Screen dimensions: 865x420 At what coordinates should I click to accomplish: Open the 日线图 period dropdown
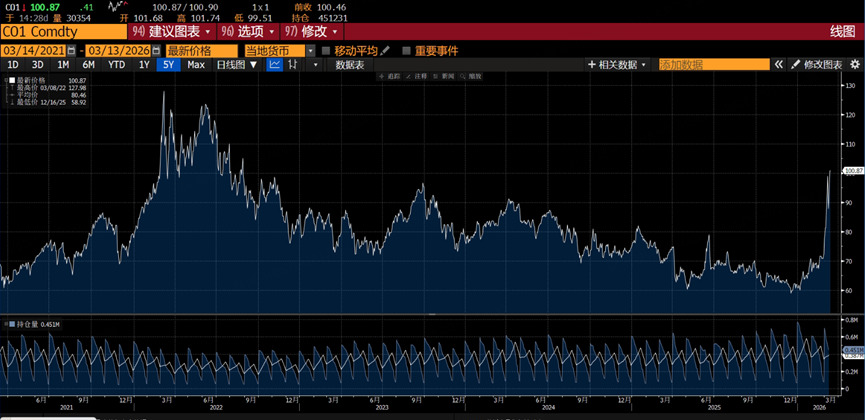pos(237,65)
